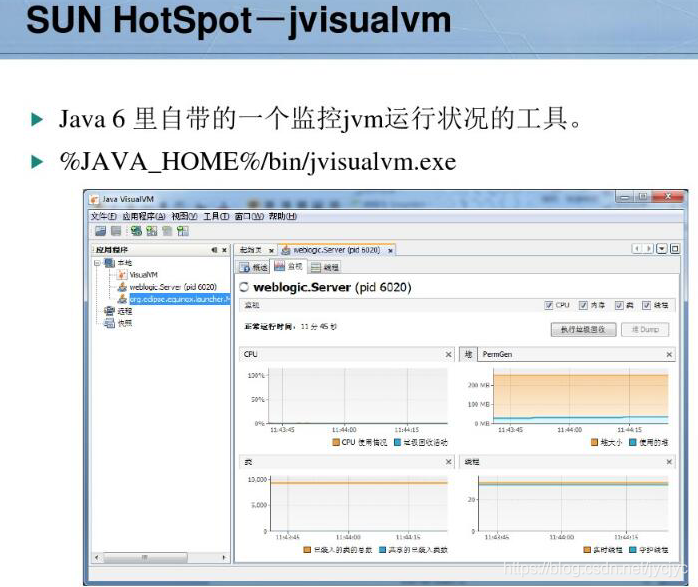Viewport: 698px width, 587px height.
Task: Click the applications panel horizontal scrollbar thumb
Action: click(145, 557)
